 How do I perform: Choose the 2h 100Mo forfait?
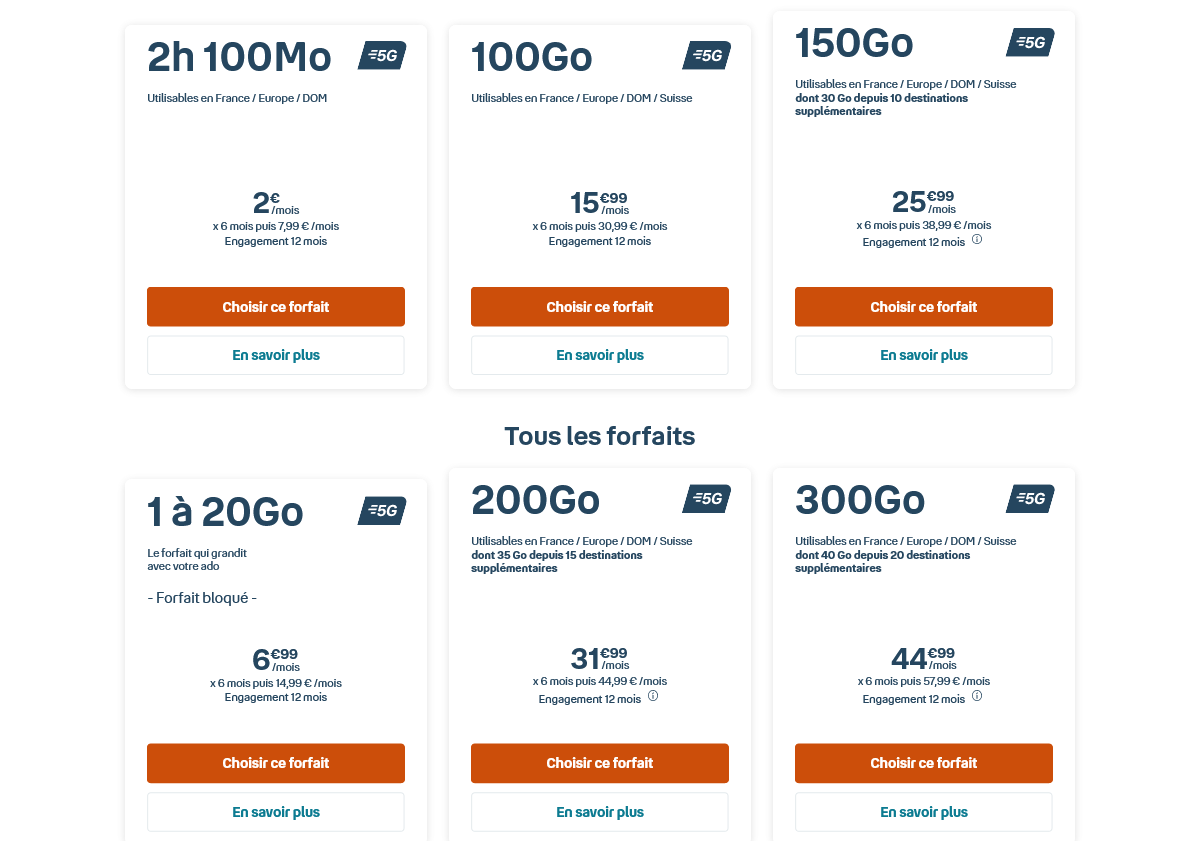click(276, 307)
